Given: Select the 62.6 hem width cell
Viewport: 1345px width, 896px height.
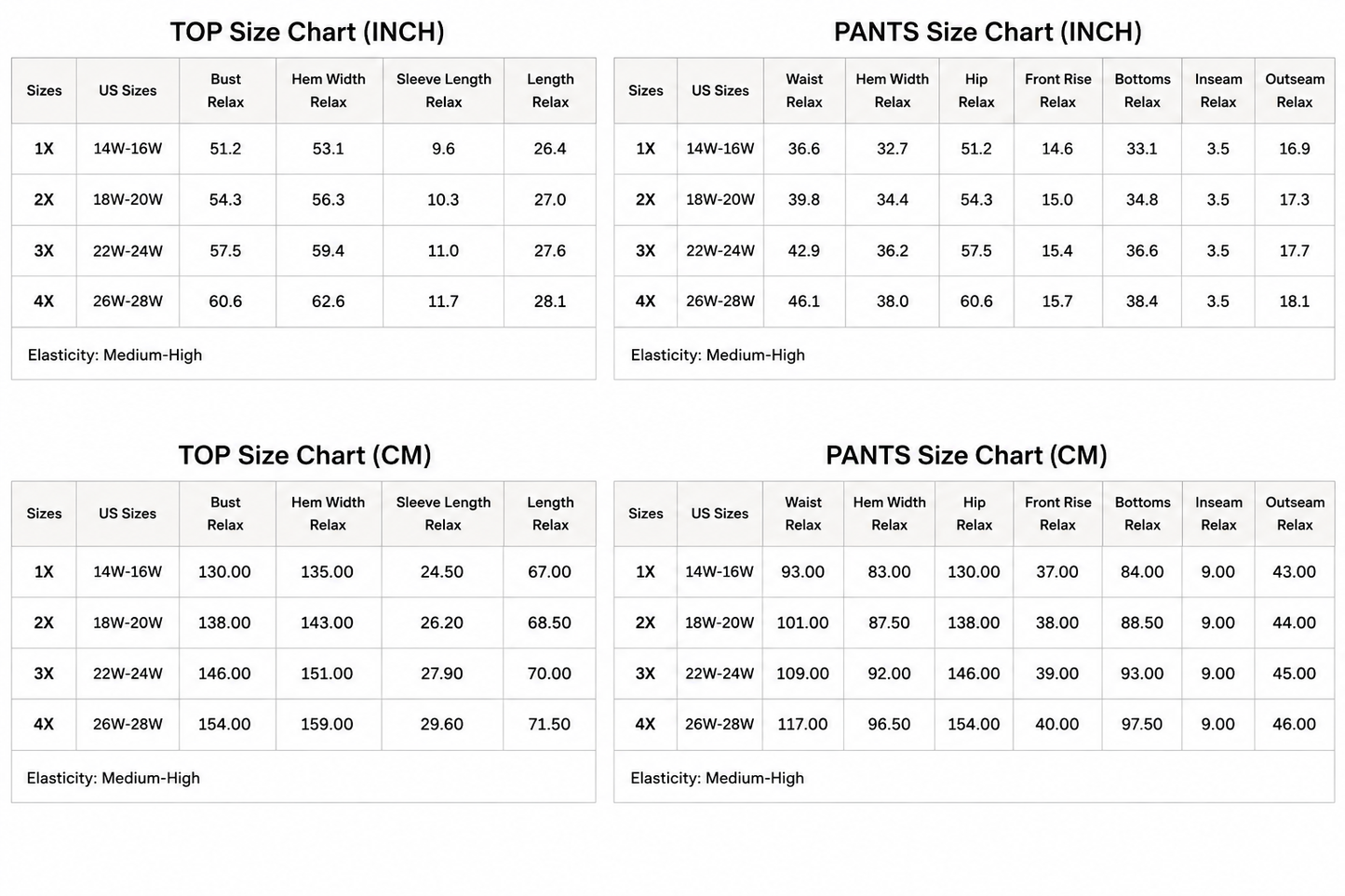Looking at the screenshot, I should click(328, 301).
